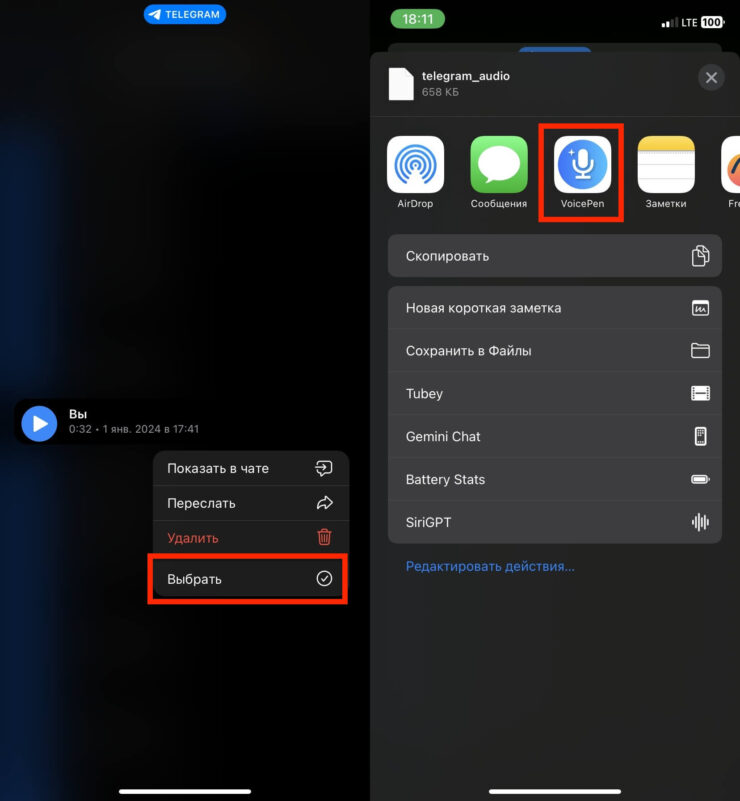Select Переслать in context menu
This screenshot has height=801, width=740.
pyautogui.click(x=251, y=503)
